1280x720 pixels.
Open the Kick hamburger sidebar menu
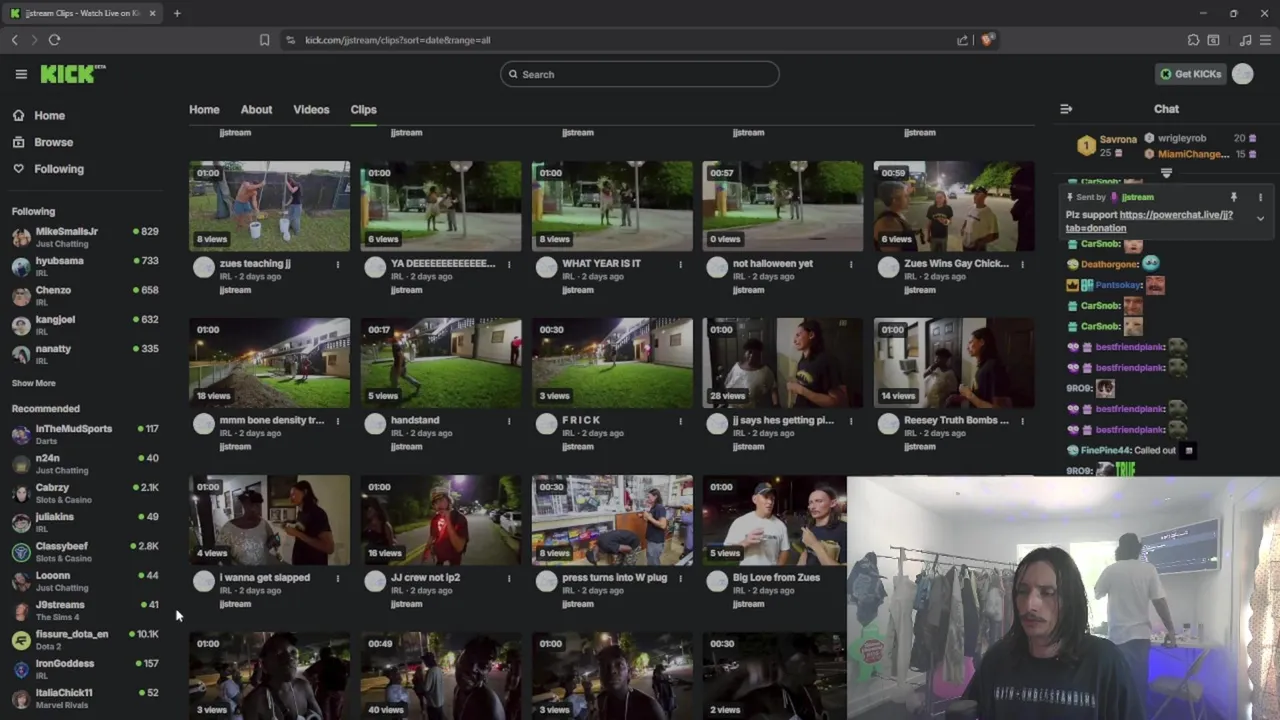[21, 74]
